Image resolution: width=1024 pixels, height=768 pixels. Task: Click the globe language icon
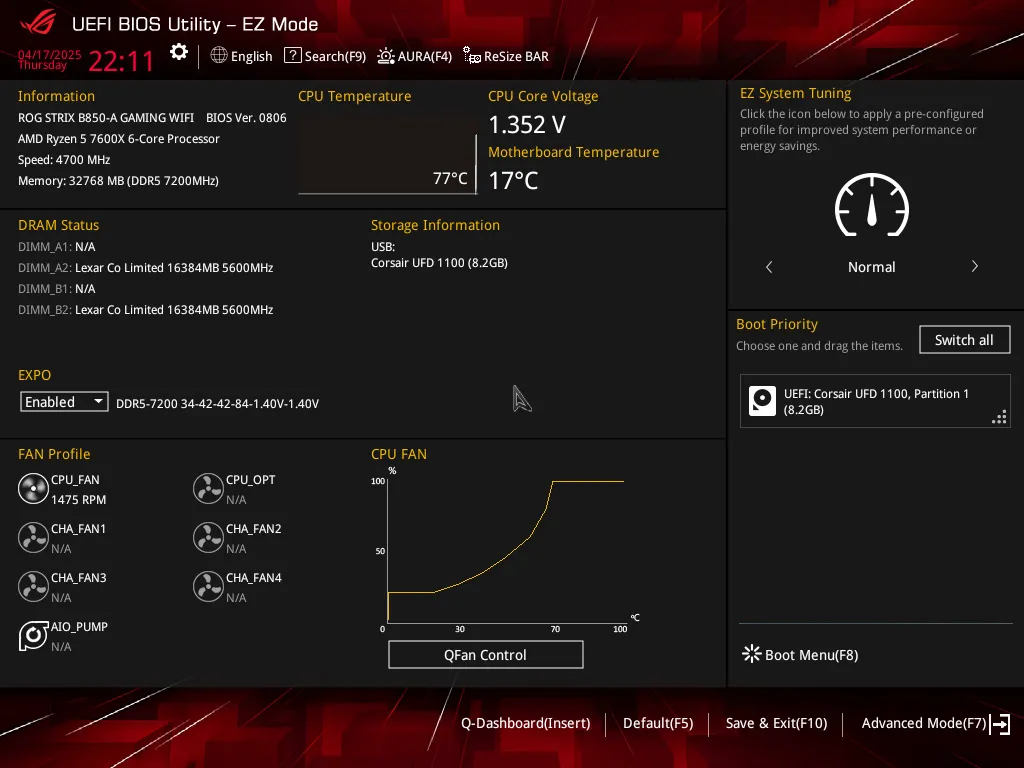point(219,56)
